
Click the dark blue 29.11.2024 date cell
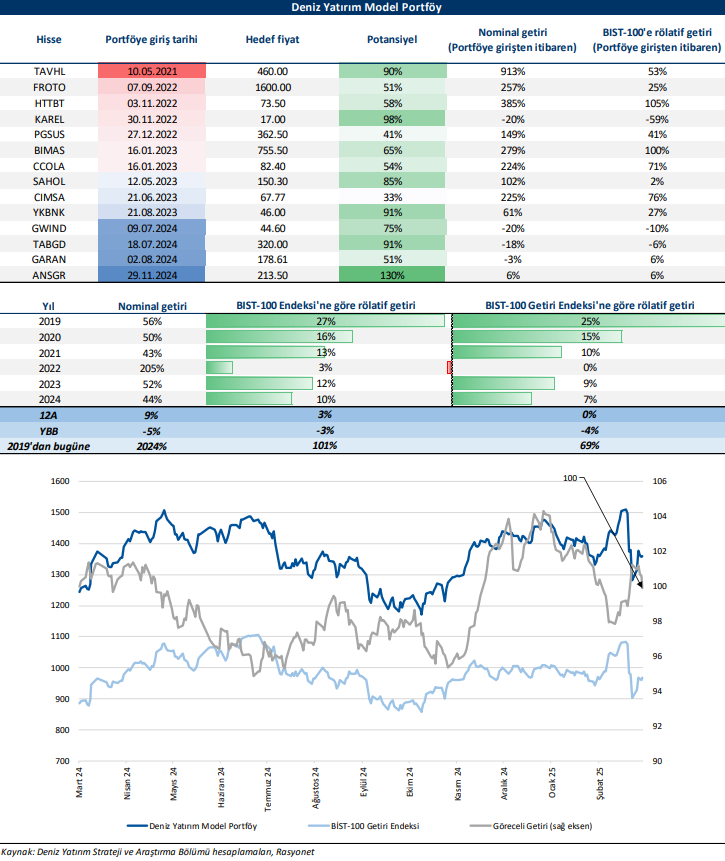pyautogui.click(x=152, y=273)
